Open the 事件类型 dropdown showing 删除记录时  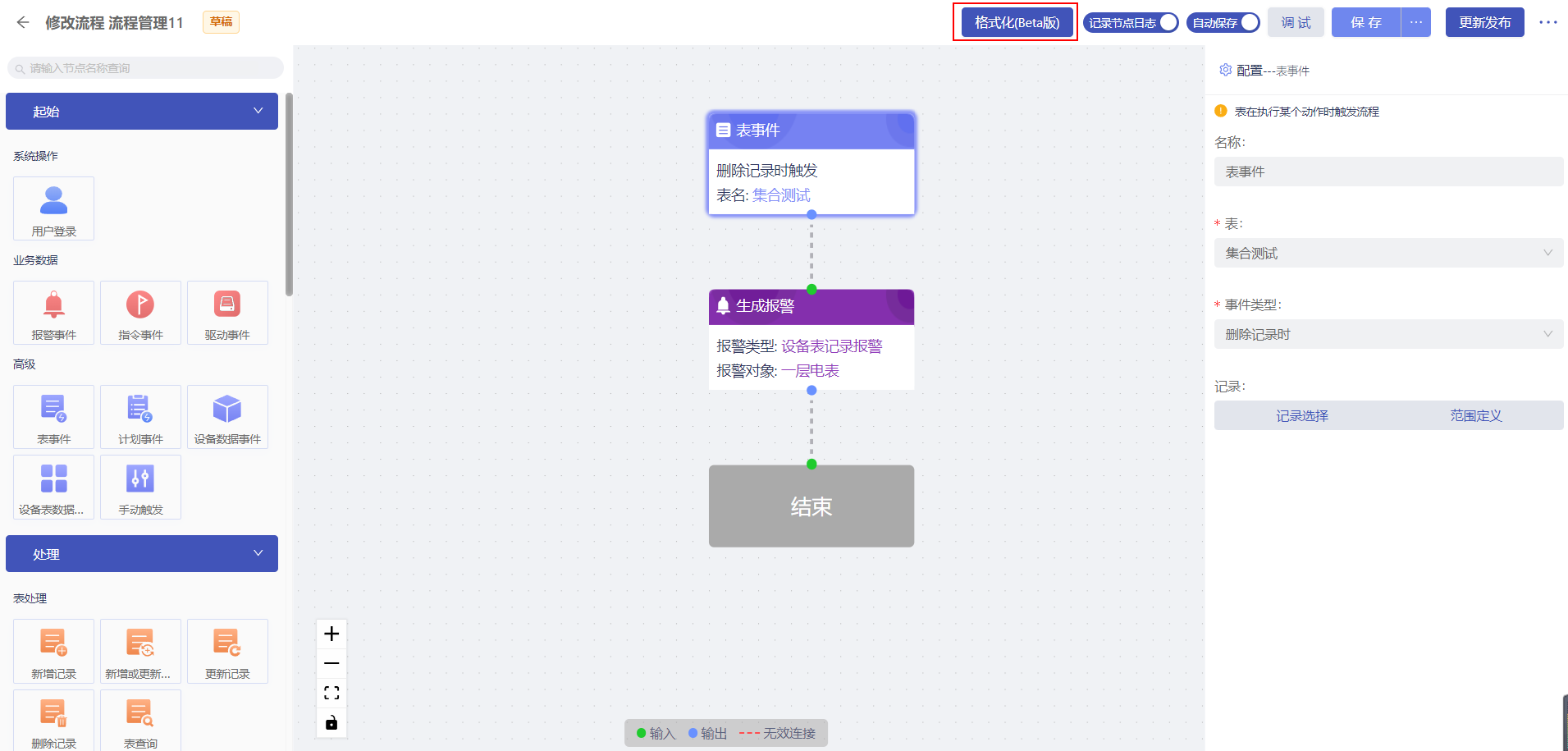click(1388, 334)
